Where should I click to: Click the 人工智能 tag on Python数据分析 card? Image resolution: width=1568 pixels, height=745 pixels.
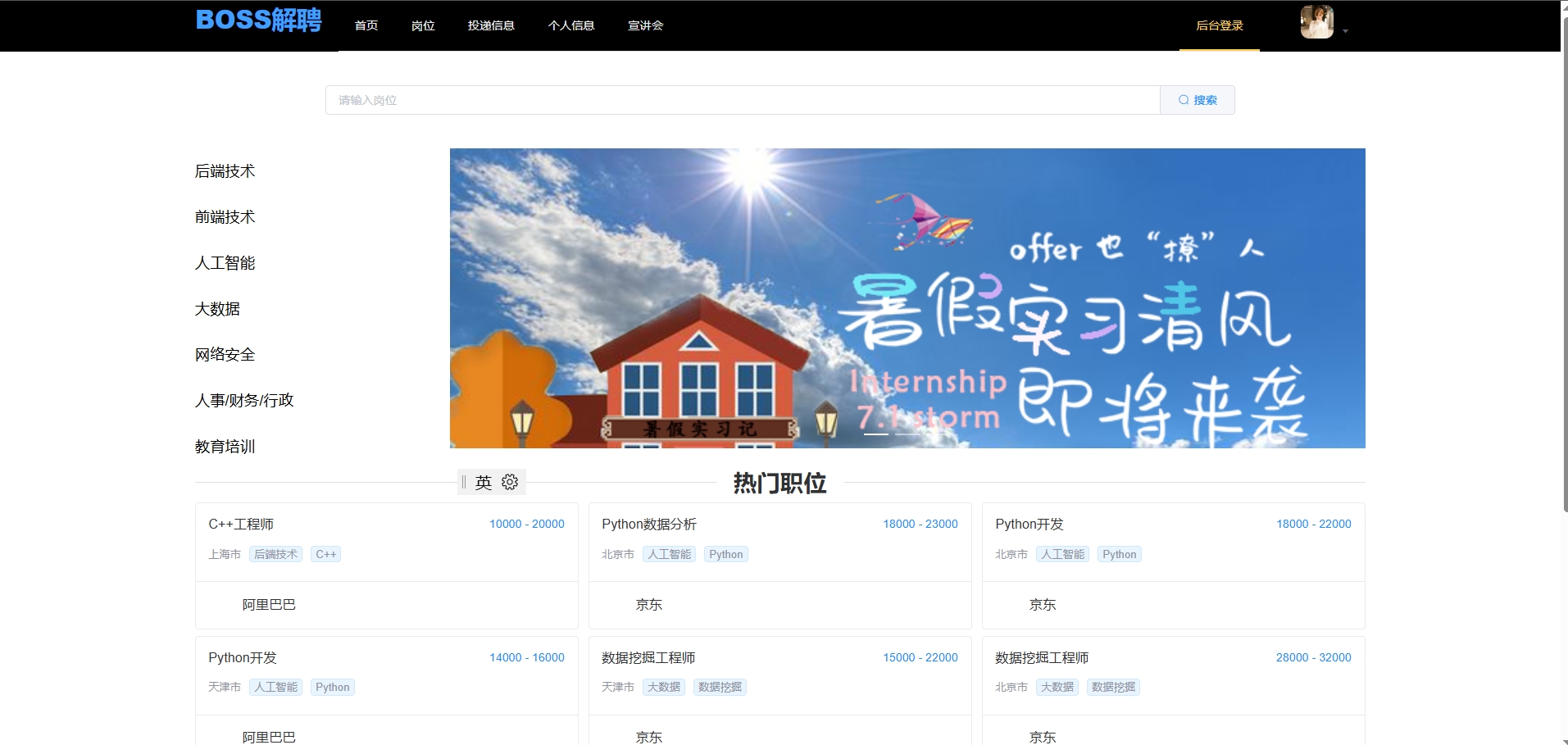[670, 555]
